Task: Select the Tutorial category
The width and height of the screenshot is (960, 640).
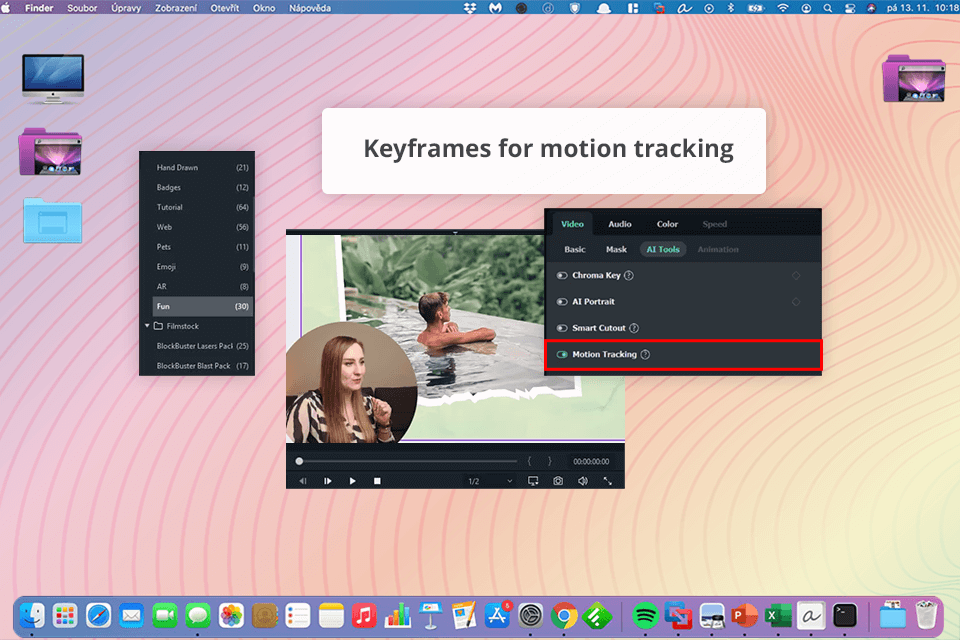Action: tap(203, 207)
